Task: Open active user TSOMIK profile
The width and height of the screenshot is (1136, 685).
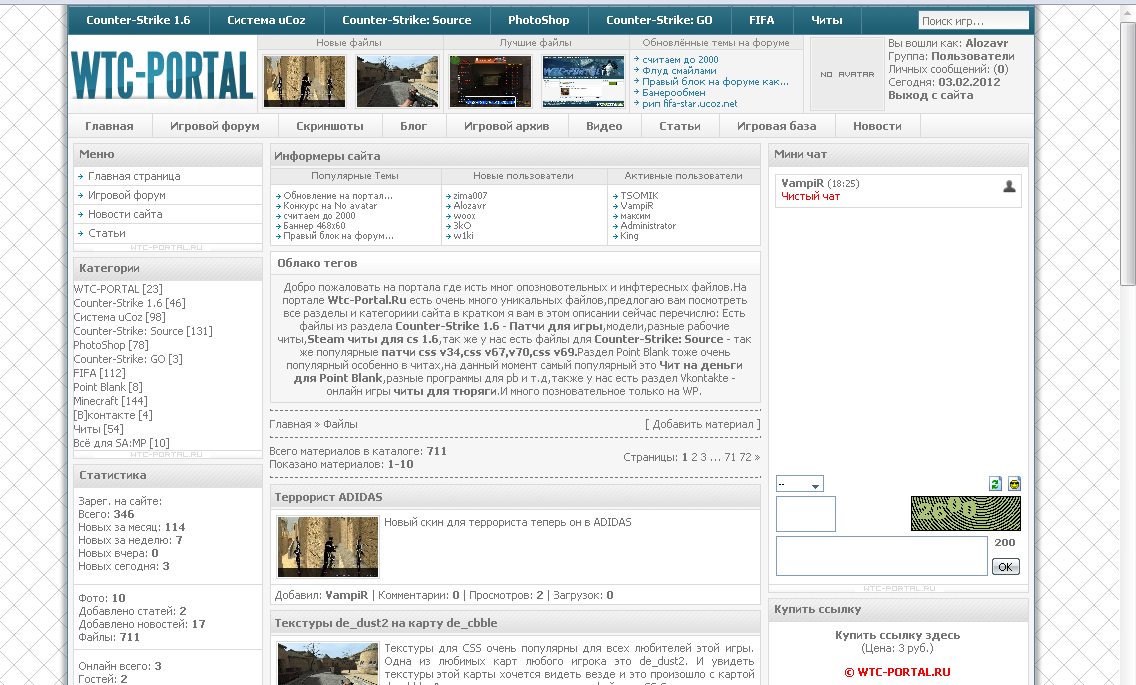Action: point(640,196)
